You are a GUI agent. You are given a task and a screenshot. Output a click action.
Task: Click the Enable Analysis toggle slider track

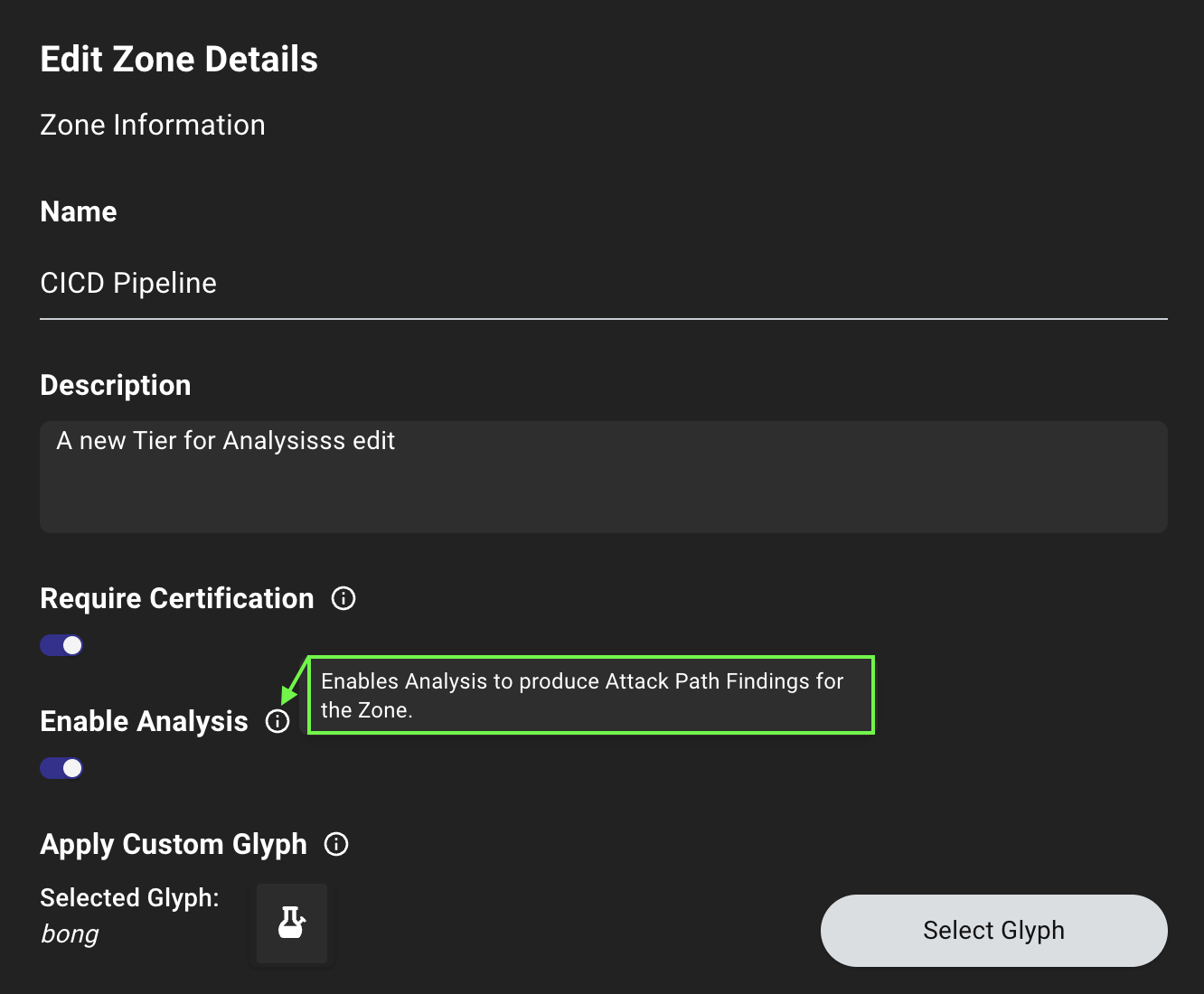tap(61, 767)
